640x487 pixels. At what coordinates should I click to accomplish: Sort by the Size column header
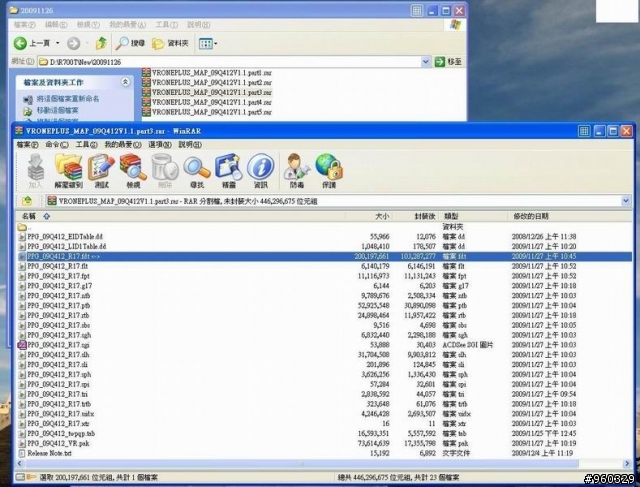(369, 216)
